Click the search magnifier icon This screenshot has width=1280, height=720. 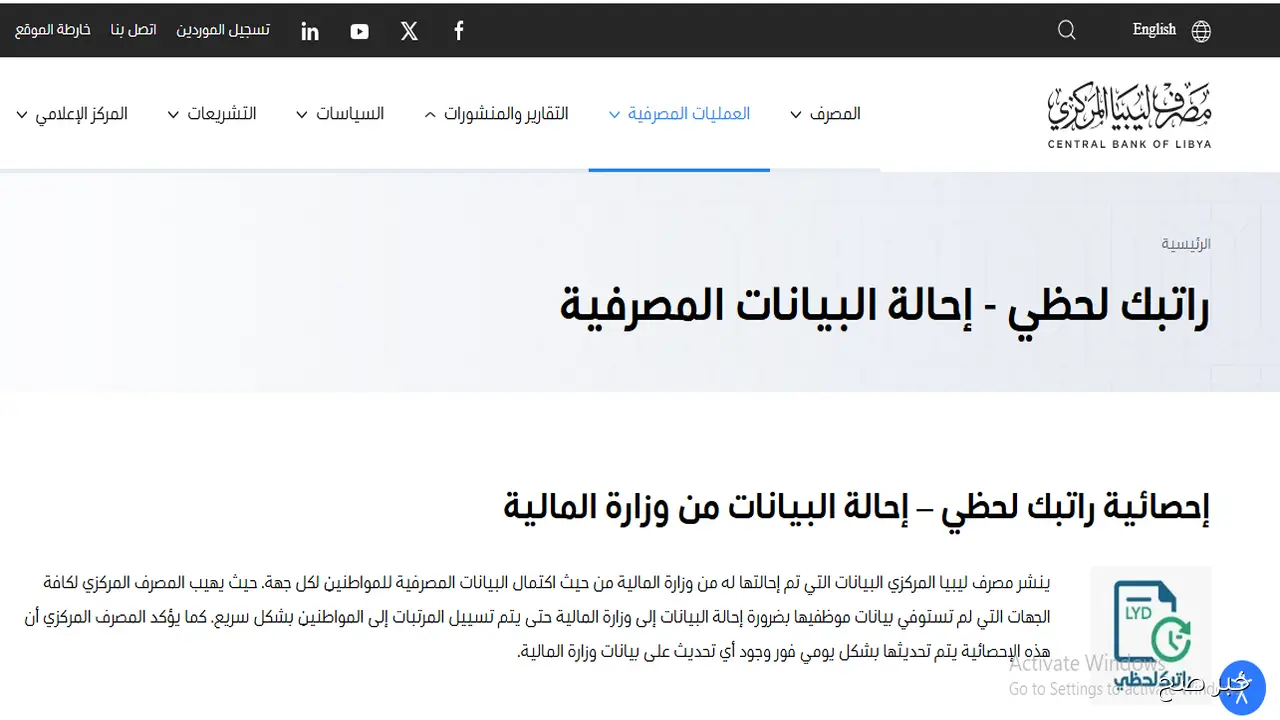tap(1066, 30)
